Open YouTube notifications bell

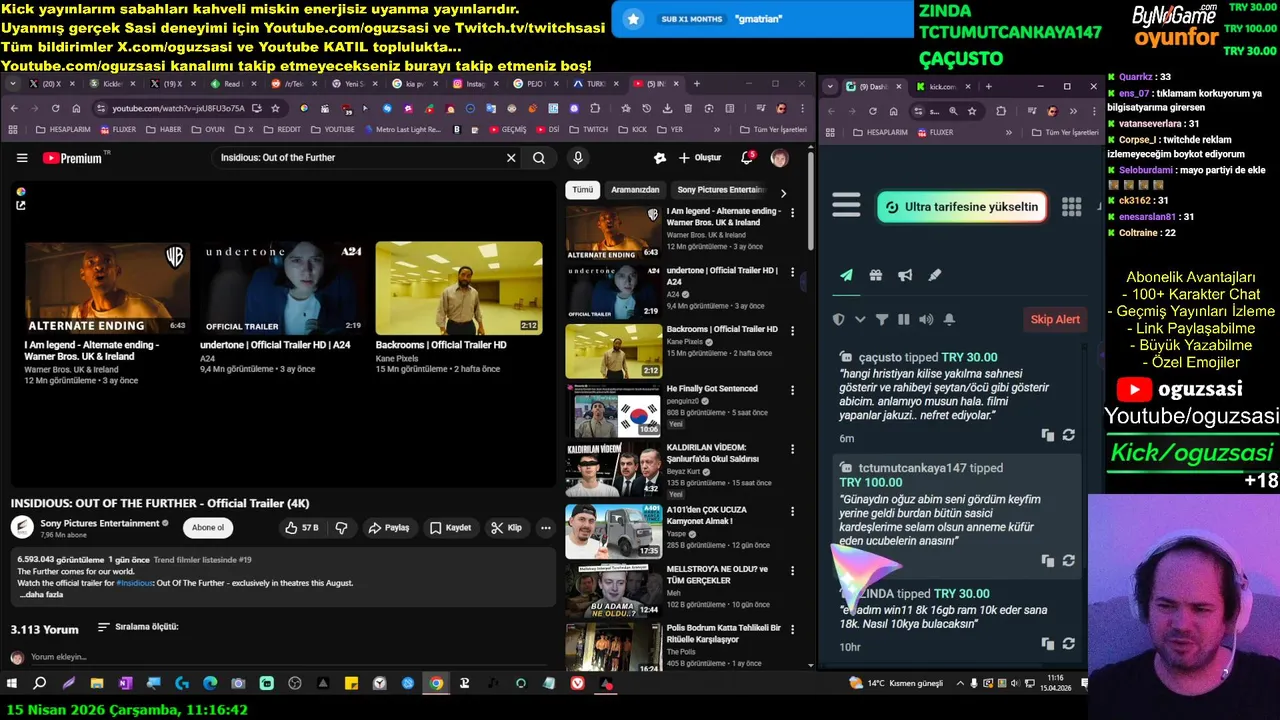[747, 158]
